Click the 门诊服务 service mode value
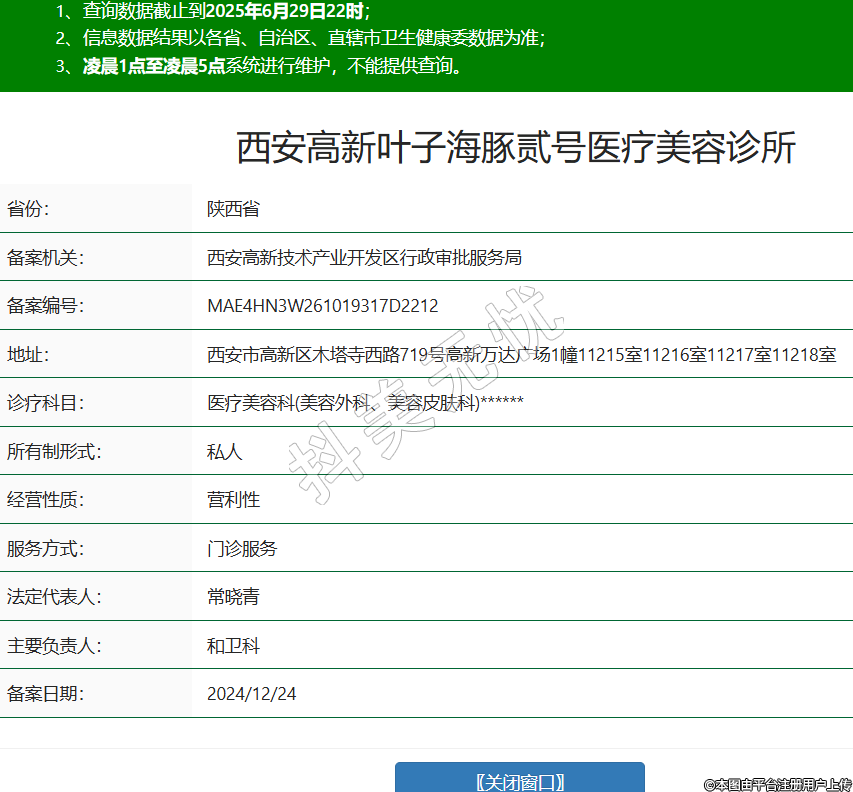This screenshot has height=792, width=853. (242, 549)
